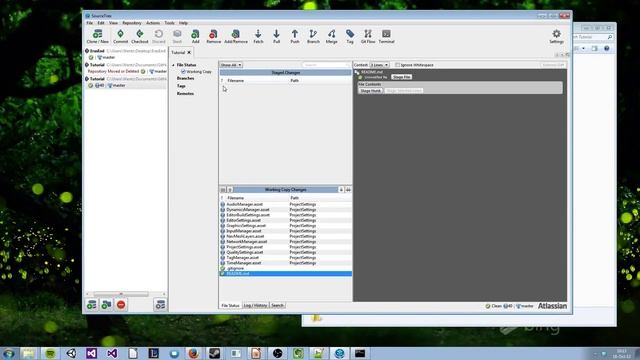
Task: Click the second green folder icon below bookmarks
Action: (x=107, y=304)
